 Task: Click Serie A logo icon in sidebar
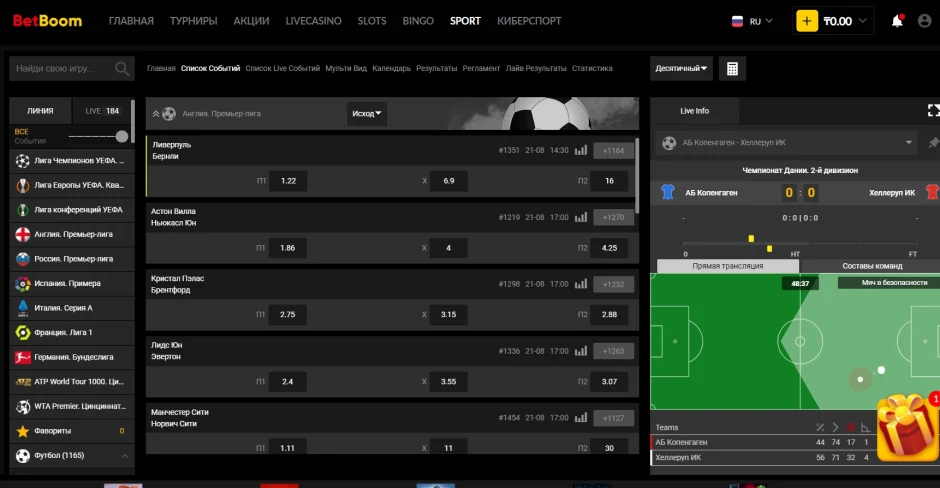[23, 308]
